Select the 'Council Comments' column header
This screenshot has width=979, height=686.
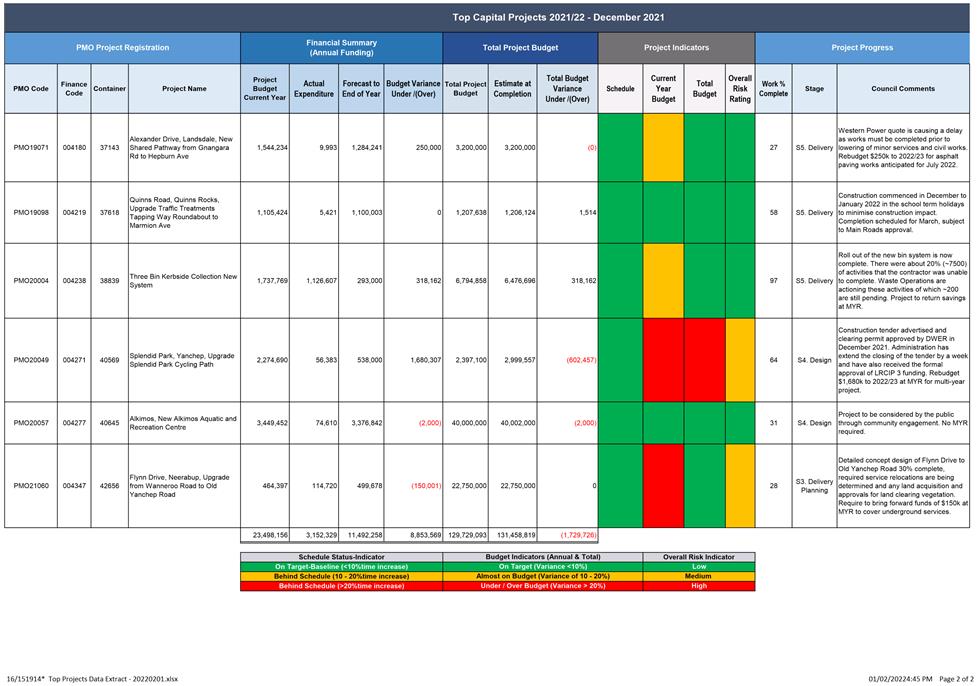pos(903,89)
